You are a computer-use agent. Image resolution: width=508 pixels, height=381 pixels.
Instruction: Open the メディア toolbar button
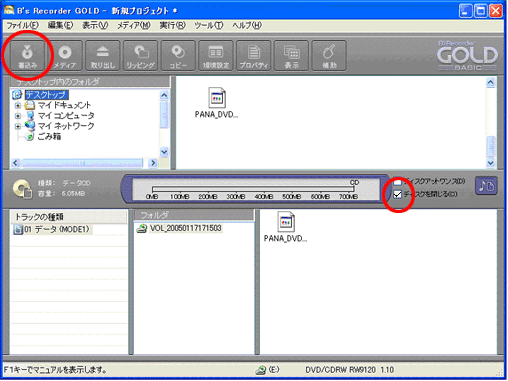(65, 56)
